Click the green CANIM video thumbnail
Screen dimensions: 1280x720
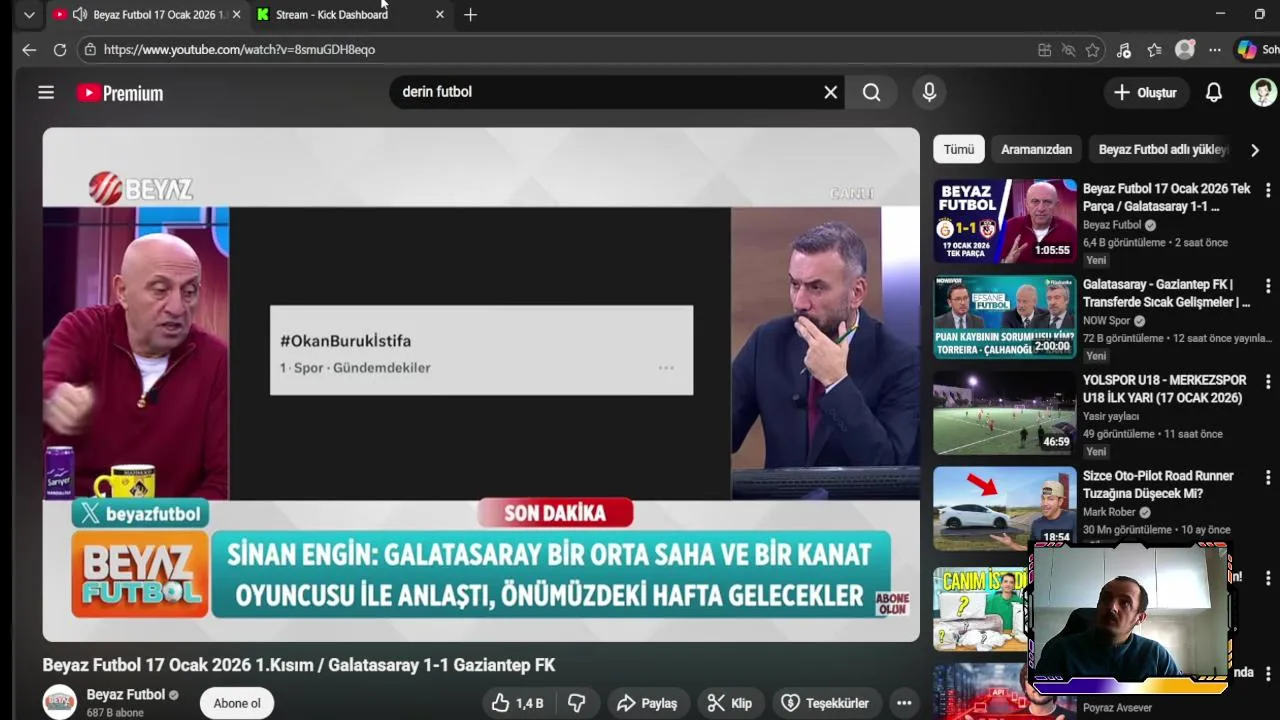click(x=982, y=608)
